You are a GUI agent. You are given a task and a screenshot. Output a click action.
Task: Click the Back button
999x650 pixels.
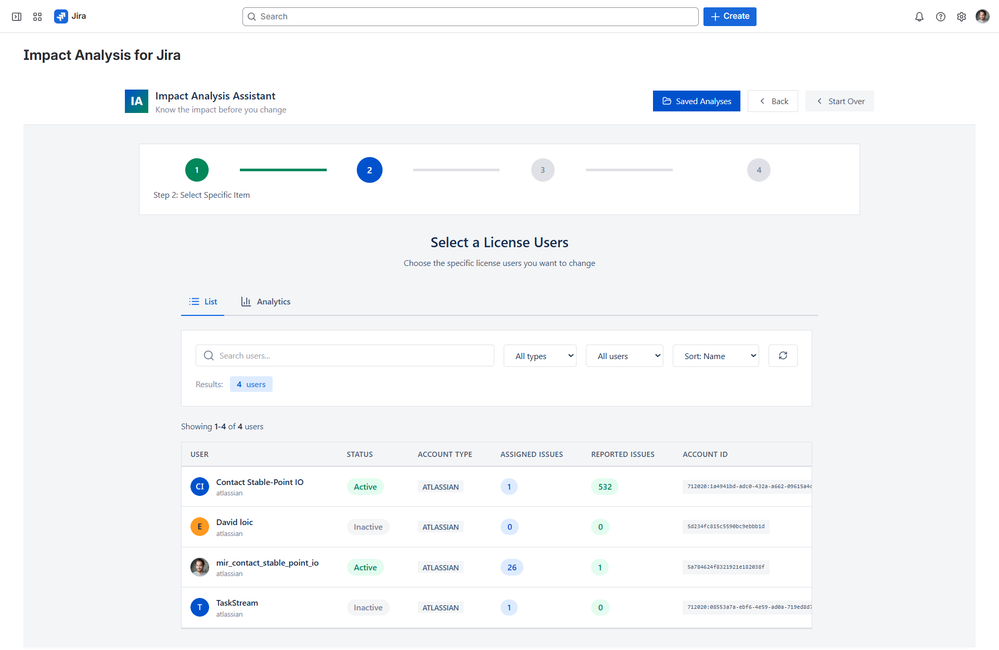773,101
